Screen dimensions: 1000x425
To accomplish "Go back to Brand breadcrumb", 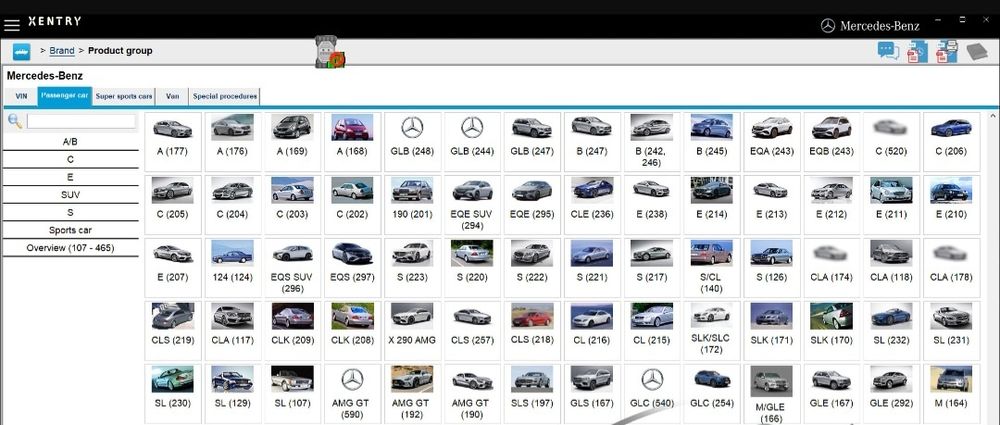I will click(62, 50).
